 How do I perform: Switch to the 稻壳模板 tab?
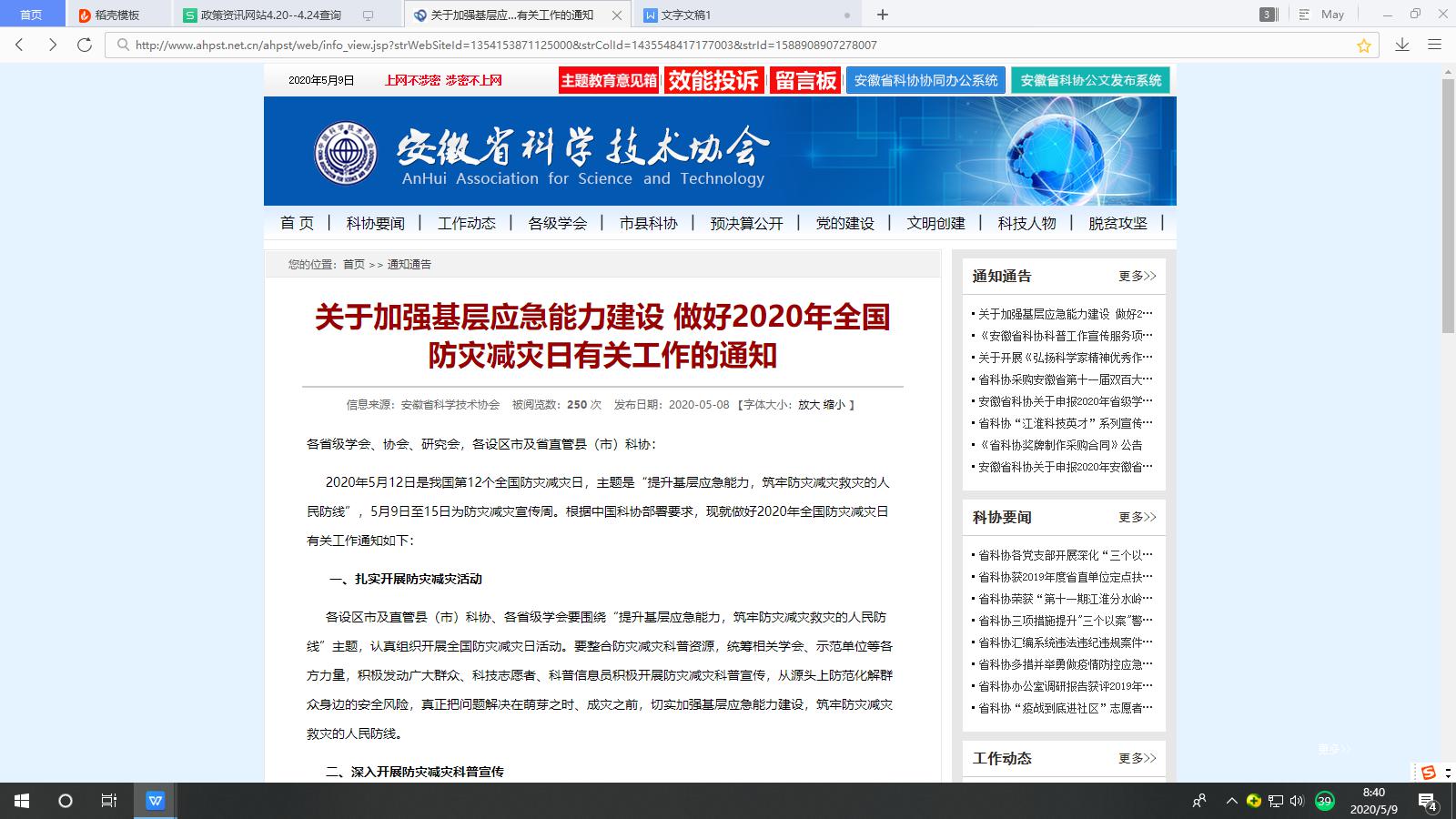click(x=116, y=15)
